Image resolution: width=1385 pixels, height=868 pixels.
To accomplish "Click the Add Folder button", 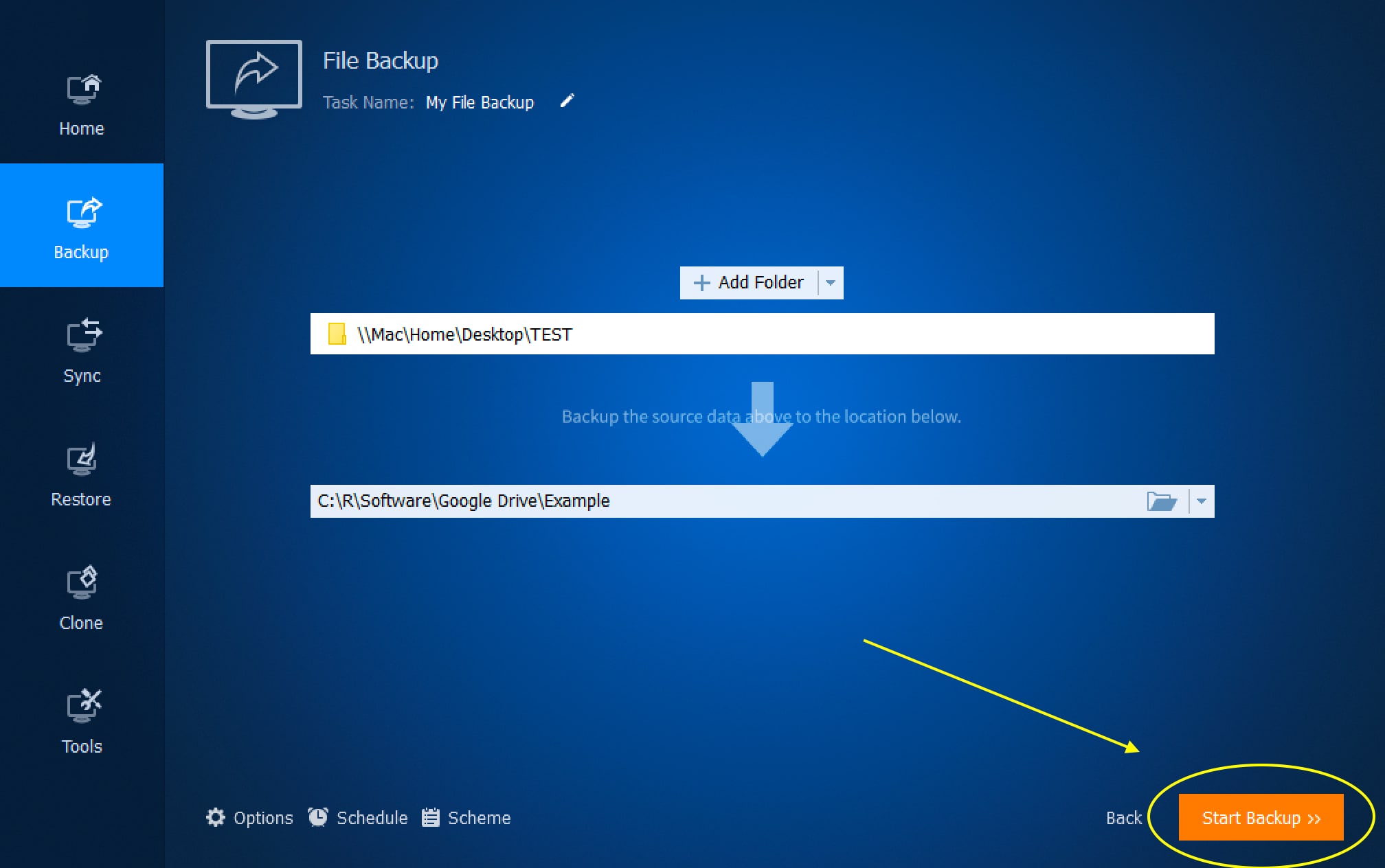I will (750, 283).
